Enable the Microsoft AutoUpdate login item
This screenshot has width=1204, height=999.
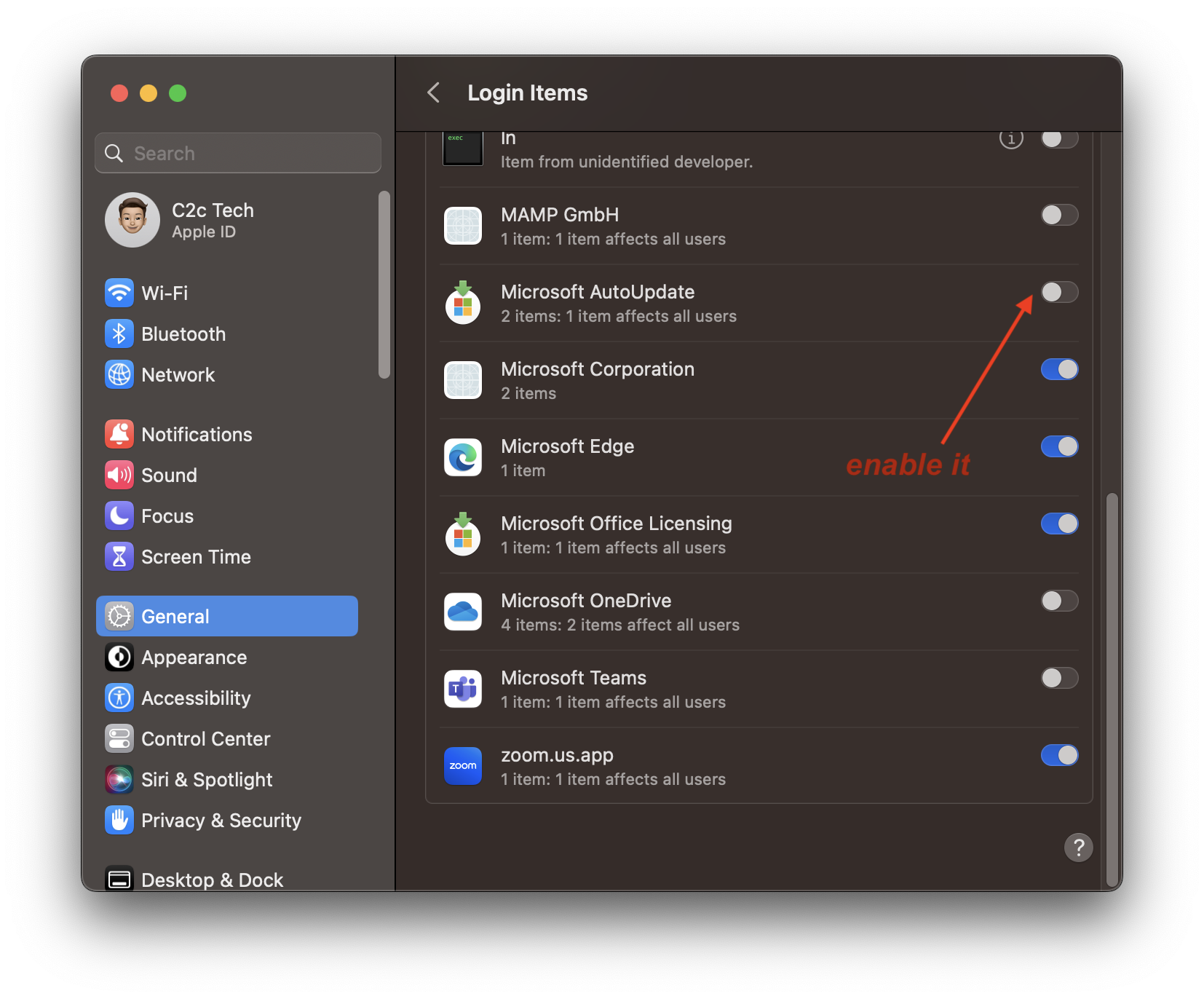click(1060, 292)
